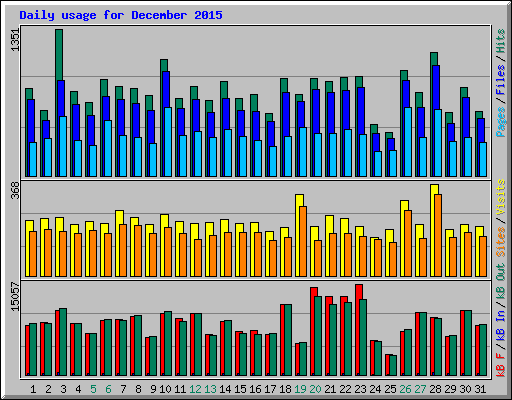Click day label "14" on the x-axis
Screen dimensions: 512x400
pyautogui.click(x=225, y=389)
